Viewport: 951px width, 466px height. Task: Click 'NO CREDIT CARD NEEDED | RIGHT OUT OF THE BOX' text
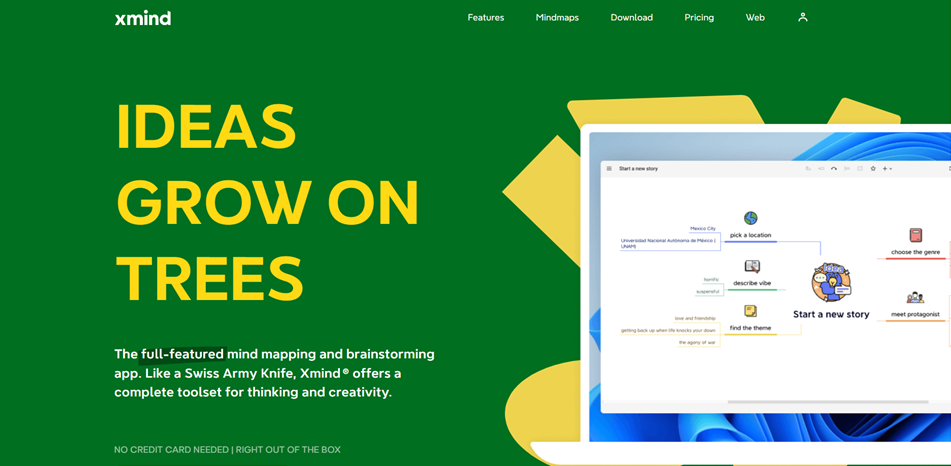[227, 450]
